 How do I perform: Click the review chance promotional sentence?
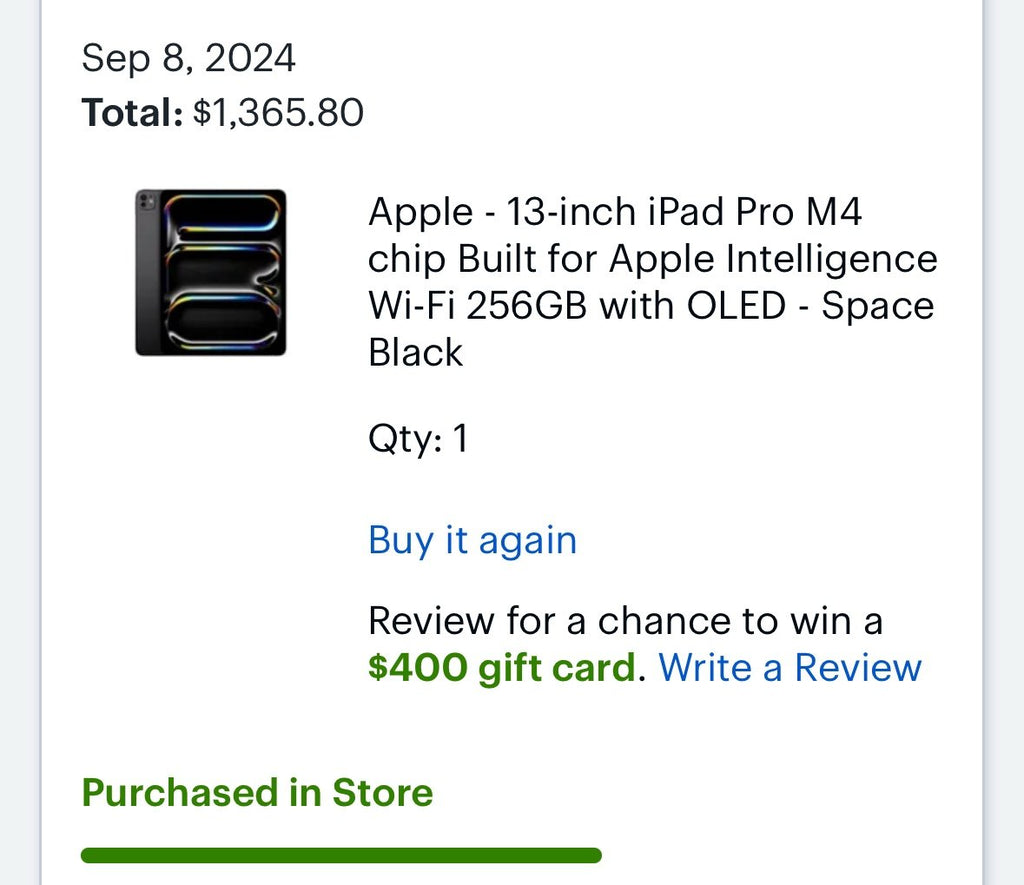[x=626, y=621]
